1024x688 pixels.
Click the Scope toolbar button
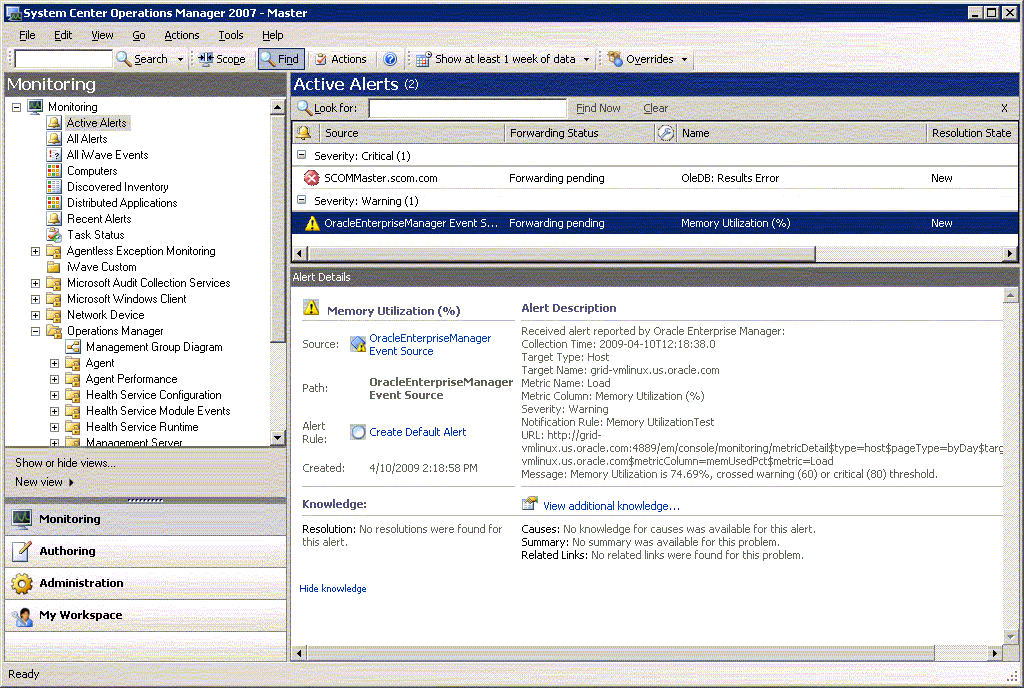pyautogui.click(x=221, y=59)
